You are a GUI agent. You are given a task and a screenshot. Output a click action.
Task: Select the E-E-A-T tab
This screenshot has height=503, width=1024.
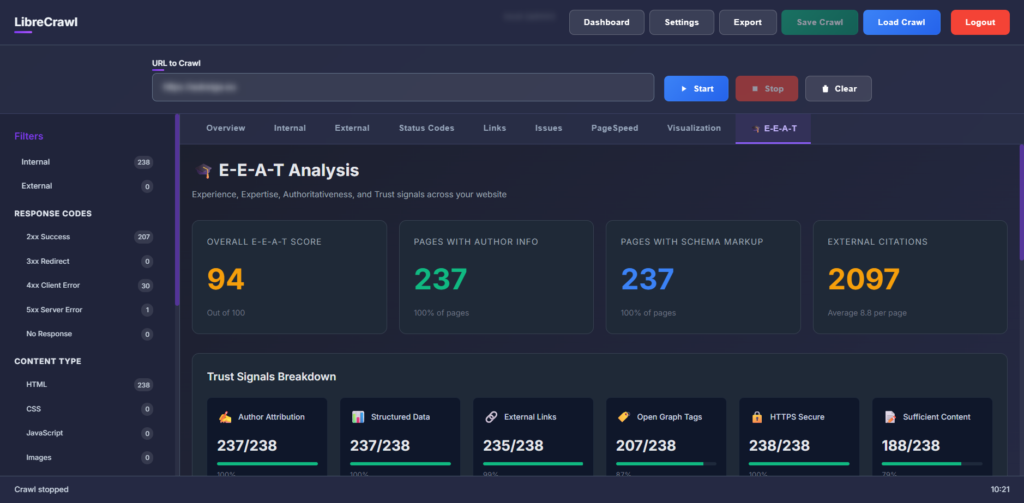click(x=773, y=128)
